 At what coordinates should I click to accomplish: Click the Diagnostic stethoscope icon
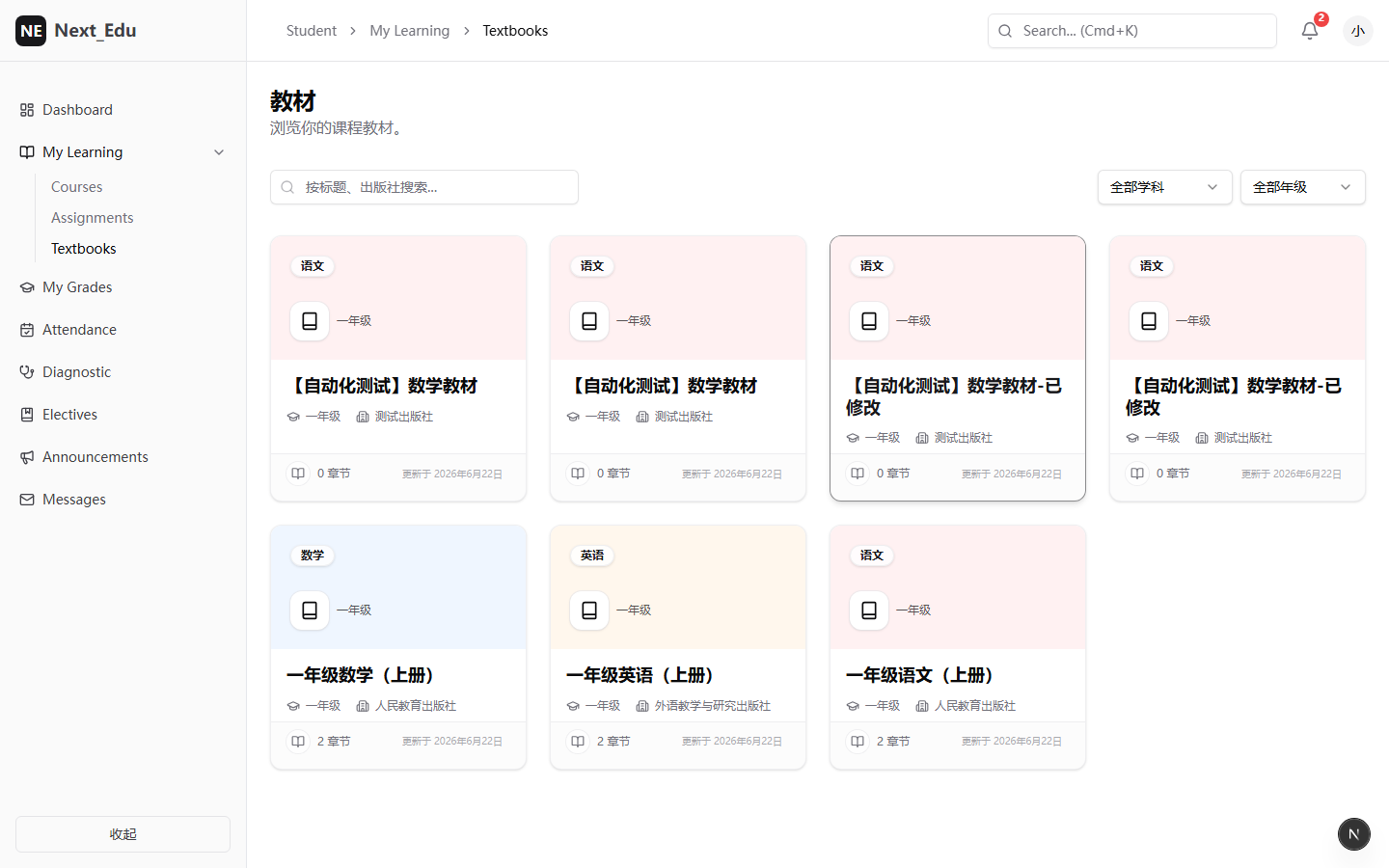click(27, 372)
